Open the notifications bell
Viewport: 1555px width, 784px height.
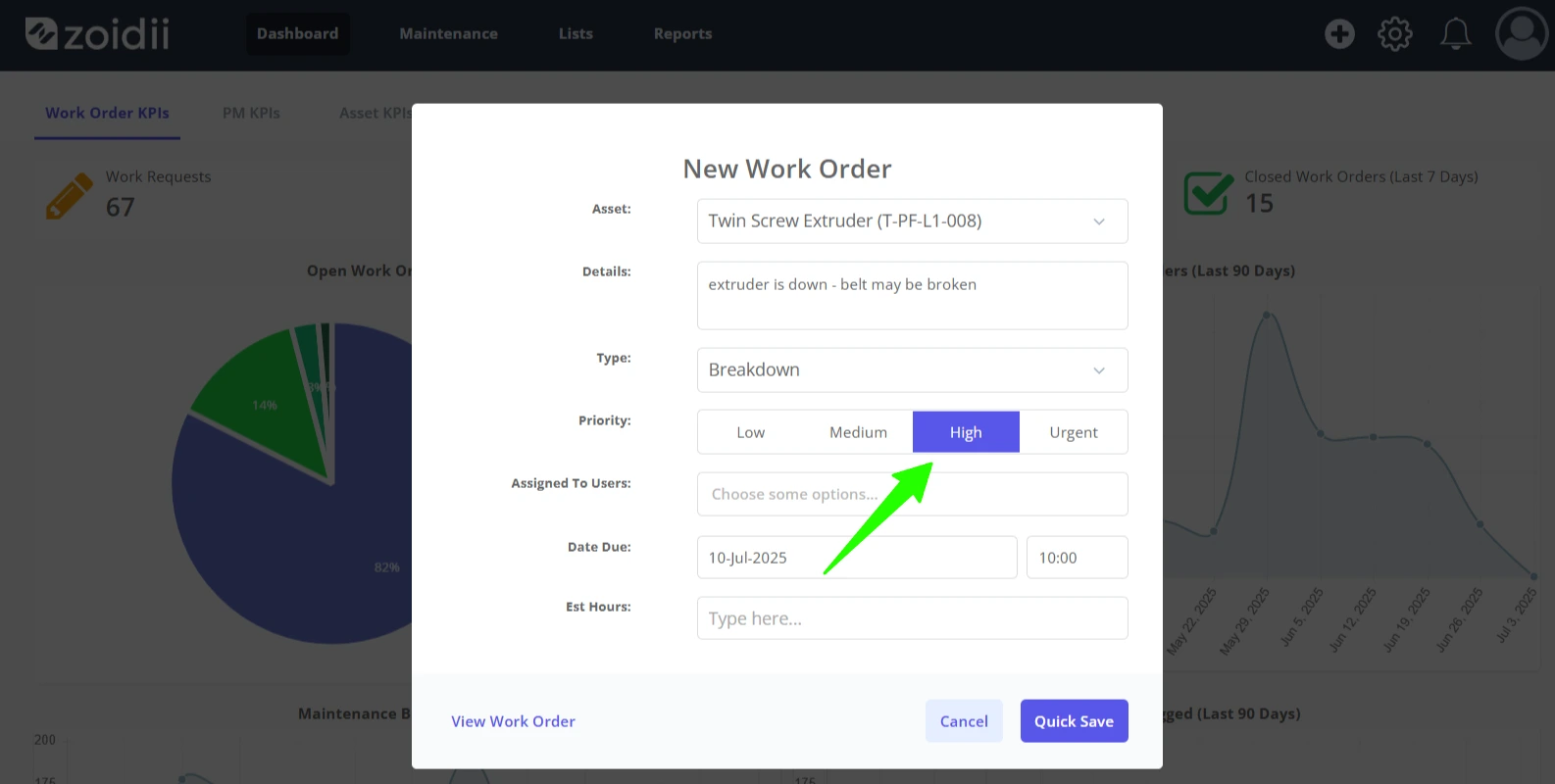(x=1455, y=34)
